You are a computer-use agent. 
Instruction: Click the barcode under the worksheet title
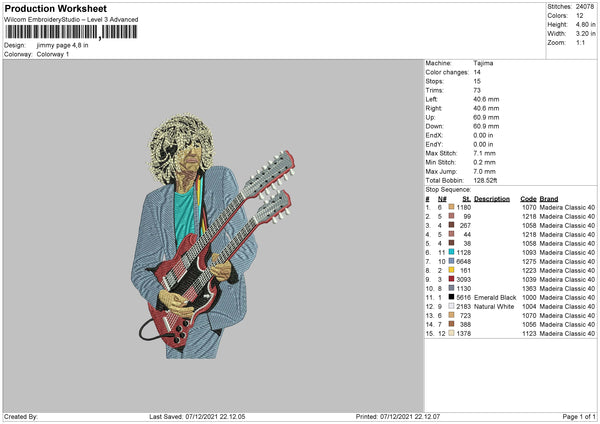[x=71, y=32]
